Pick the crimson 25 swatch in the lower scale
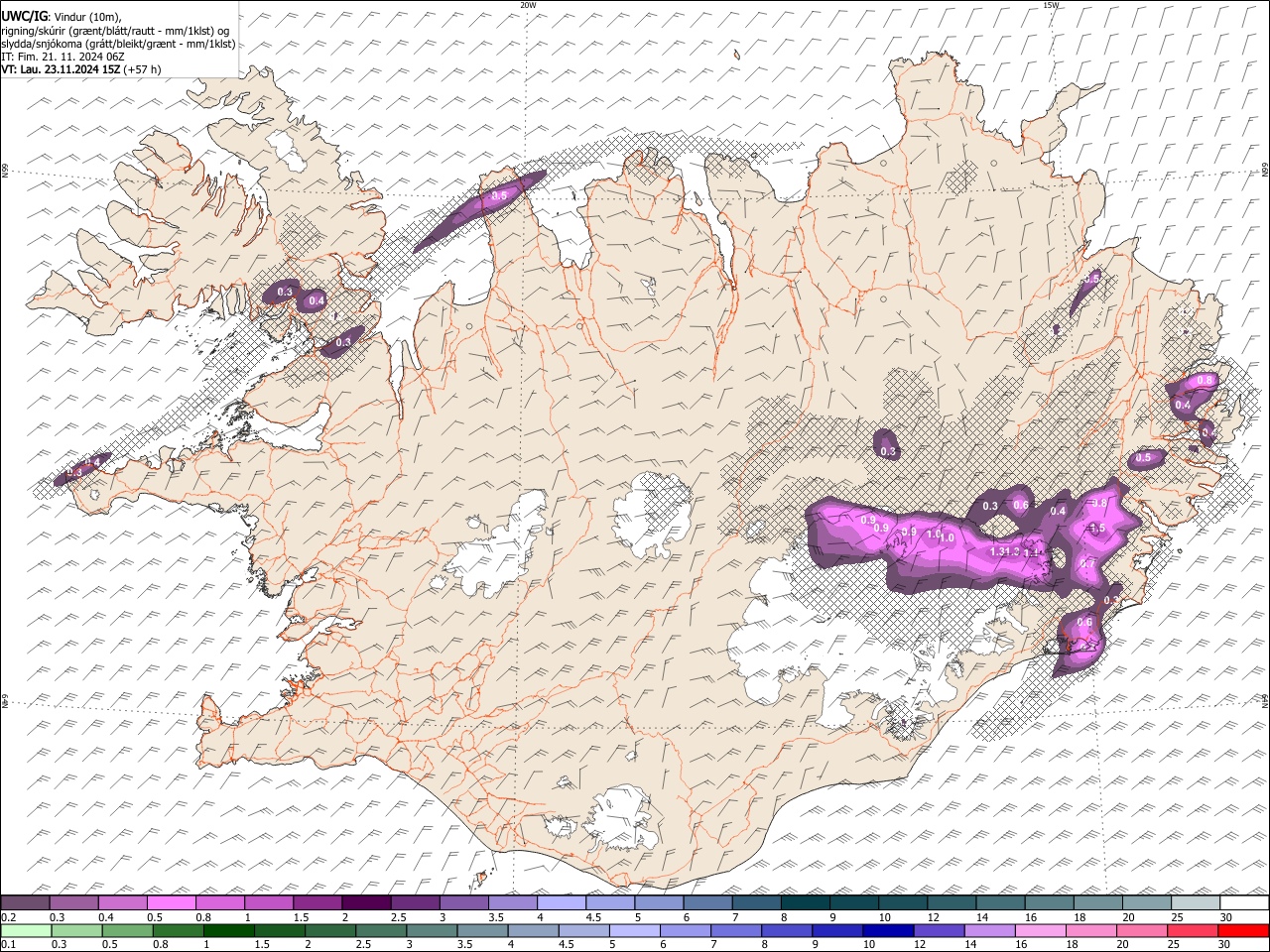The image size is (1270, 952). click(x=1193, y=930)
